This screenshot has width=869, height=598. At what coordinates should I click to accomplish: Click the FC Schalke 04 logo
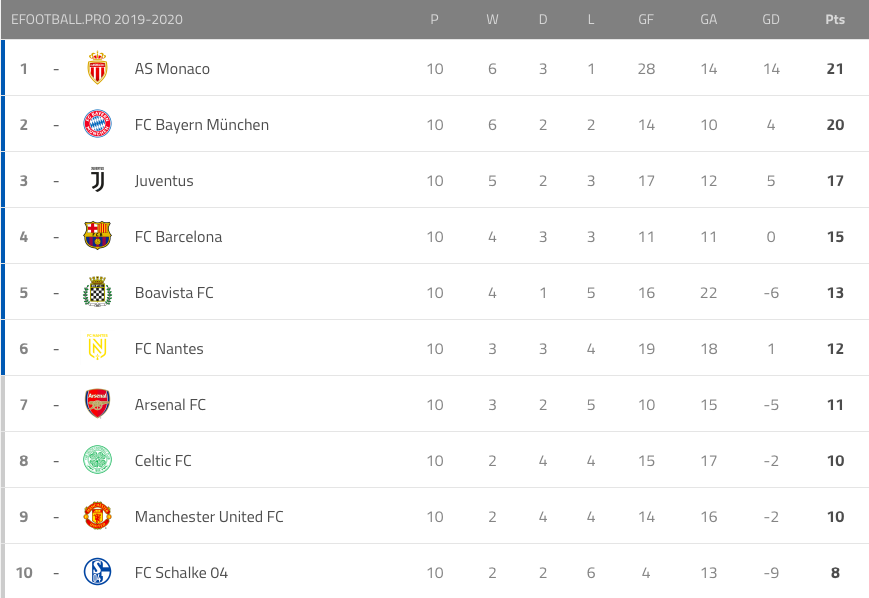97,573
